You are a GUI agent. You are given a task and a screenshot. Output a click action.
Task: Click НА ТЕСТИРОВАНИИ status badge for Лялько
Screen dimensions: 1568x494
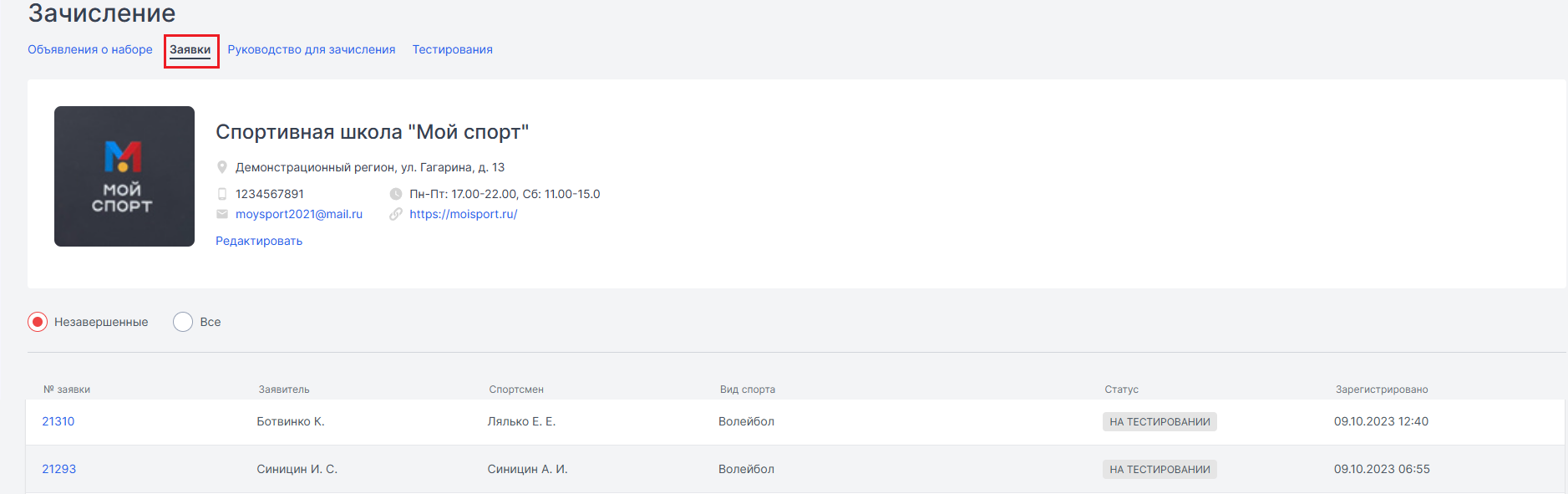tap(1160, 421)
